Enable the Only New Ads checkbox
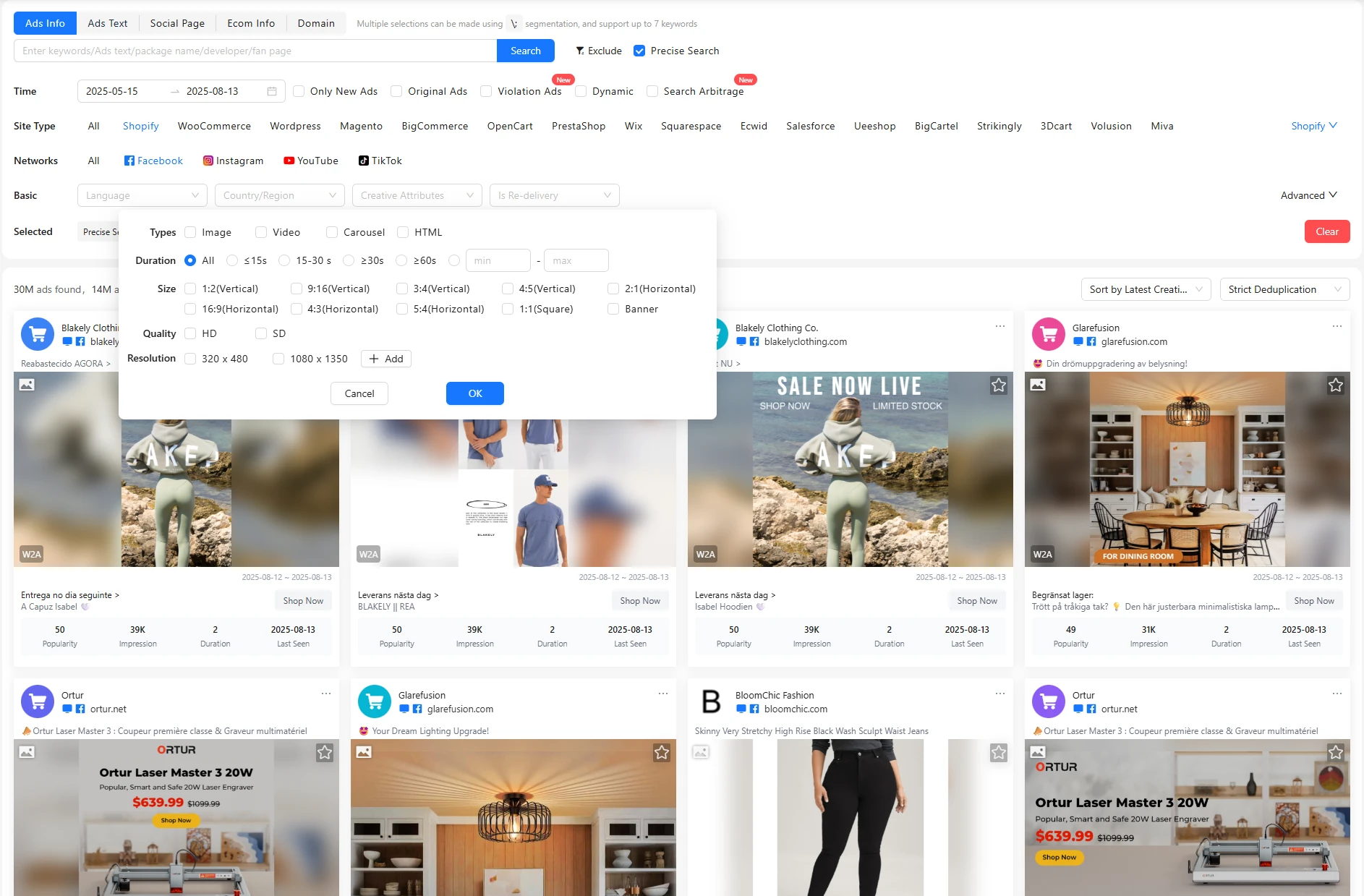 click(299, 91)
